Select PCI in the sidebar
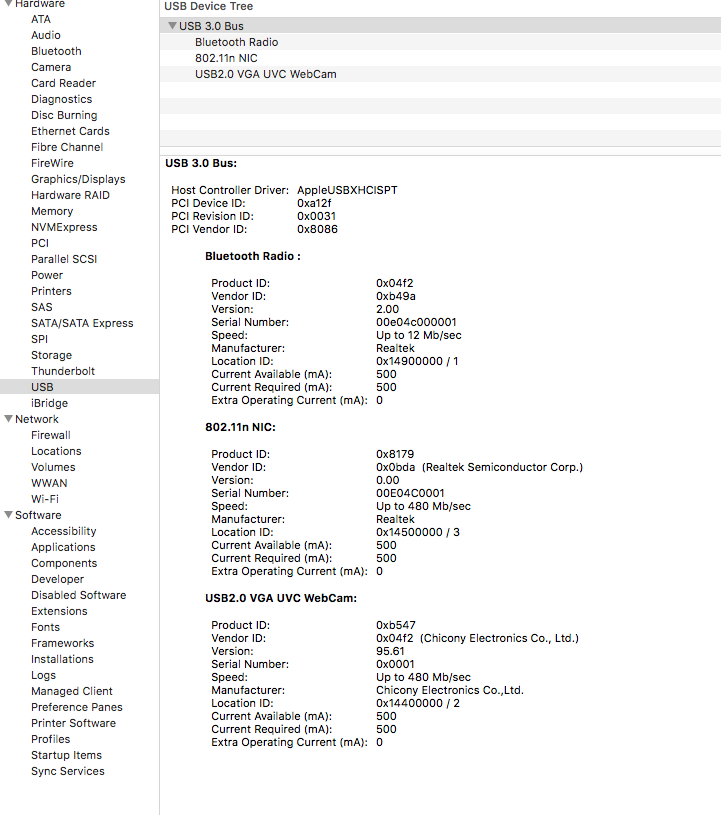 40,243
